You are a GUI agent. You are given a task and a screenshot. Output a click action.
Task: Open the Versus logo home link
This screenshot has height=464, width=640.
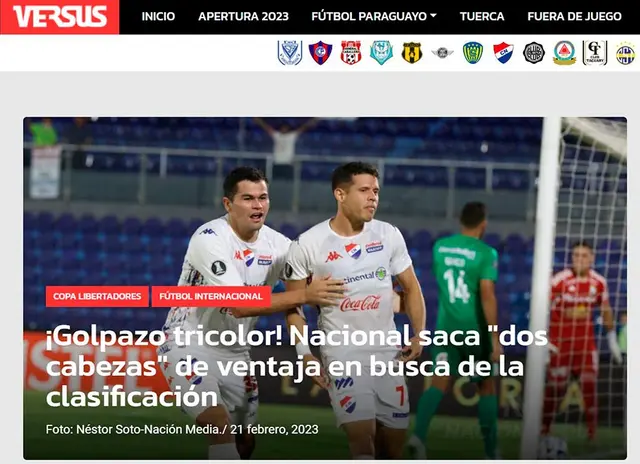coord(60,17)
